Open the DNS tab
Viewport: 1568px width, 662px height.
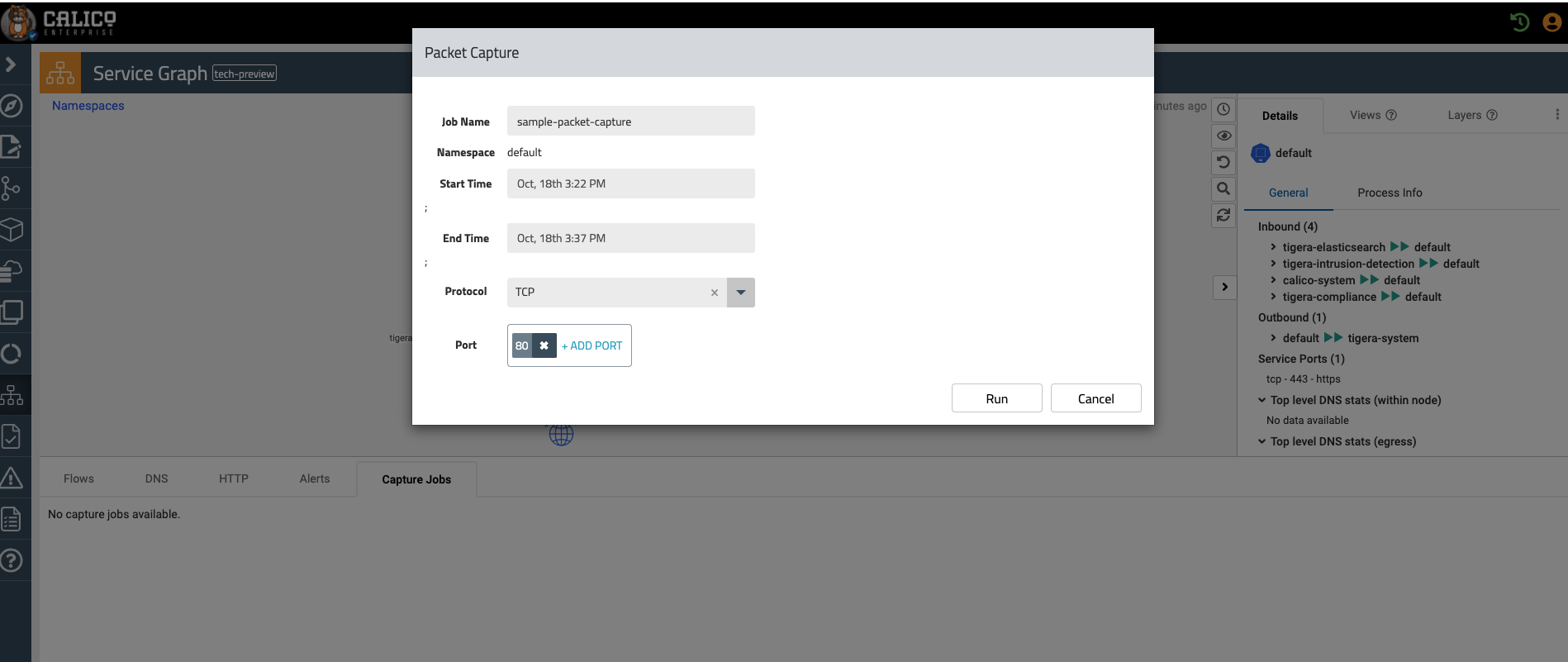pyautogui.click(x=156, y=479)
